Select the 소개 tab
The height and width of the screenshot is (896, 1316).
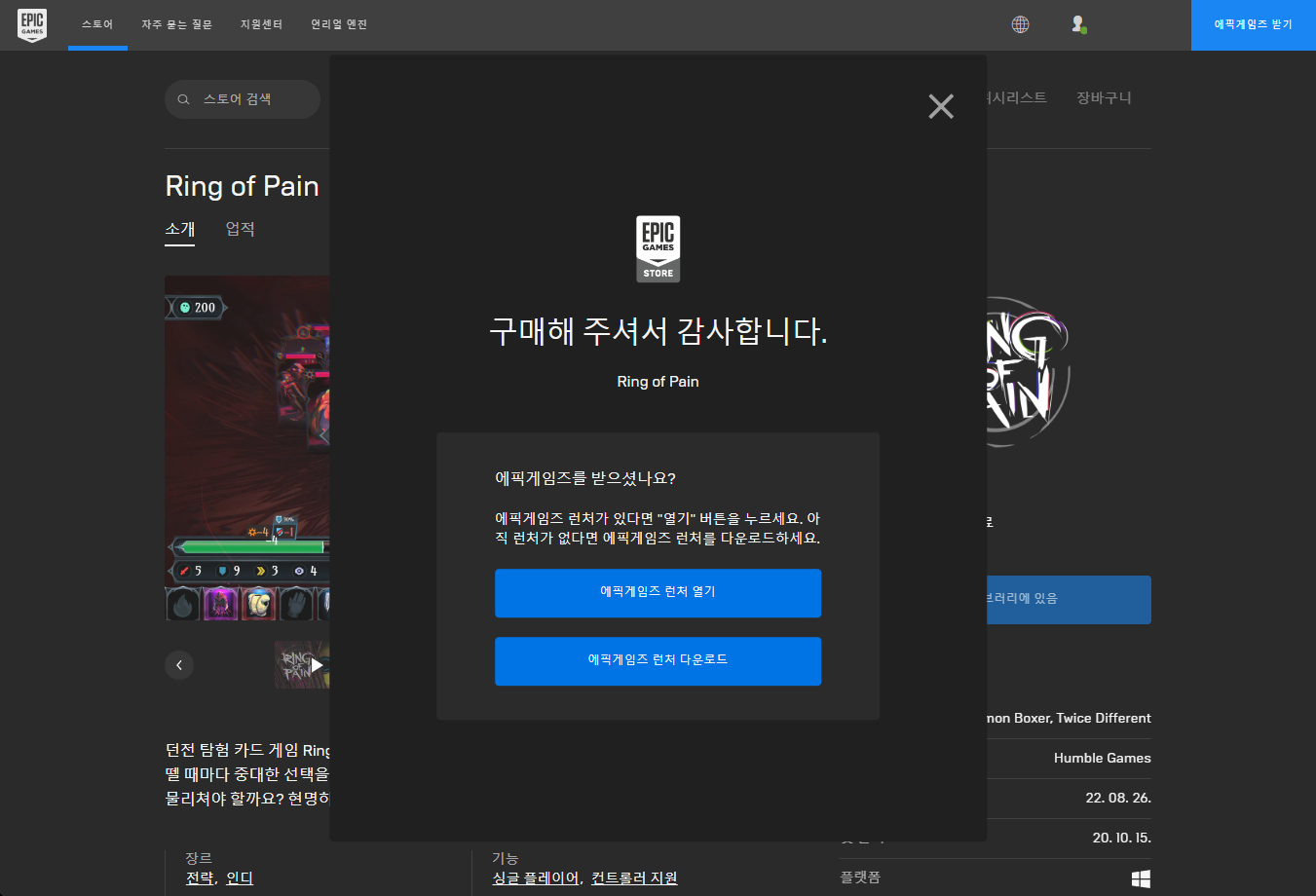coord(180,229)
